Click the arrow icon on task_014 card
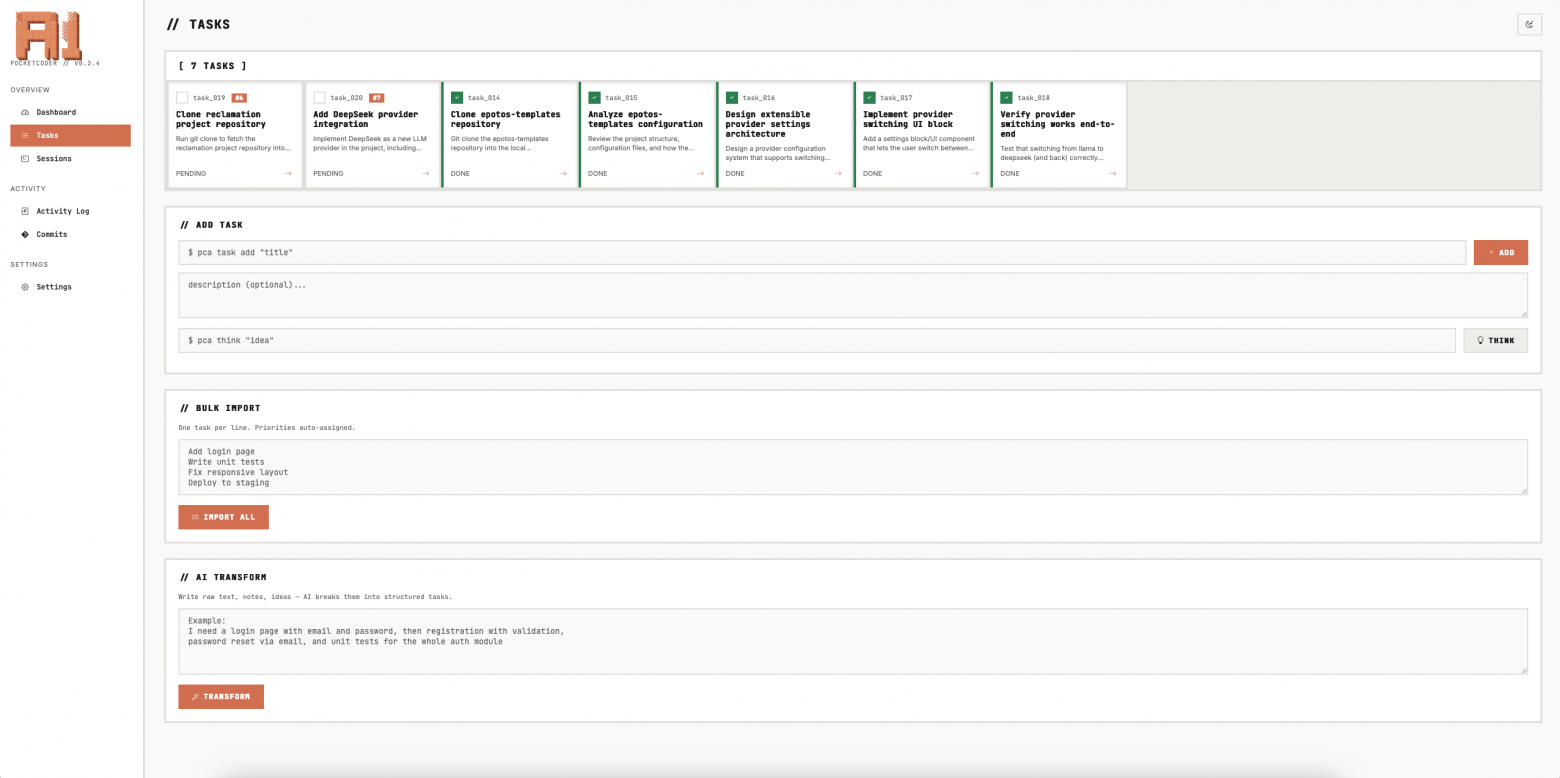The height and width of the screenshot is (778, 1560). pos(563,174)
